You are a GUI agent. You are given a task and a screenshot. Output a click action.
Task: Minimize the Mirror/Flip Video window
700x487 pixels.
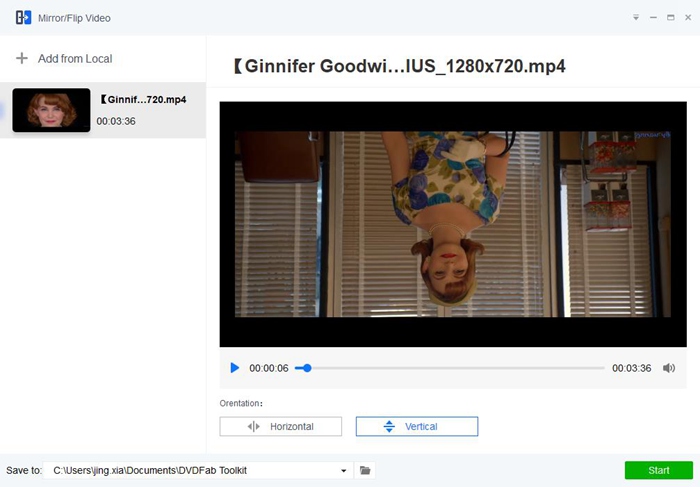point(653,17)
